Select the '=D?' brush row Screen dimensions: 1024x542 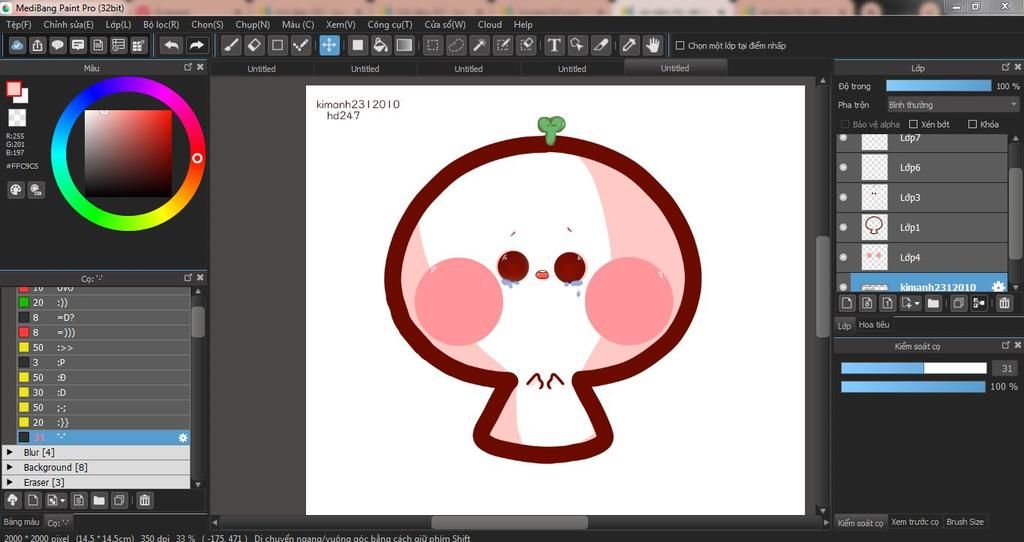pos(103,317)
